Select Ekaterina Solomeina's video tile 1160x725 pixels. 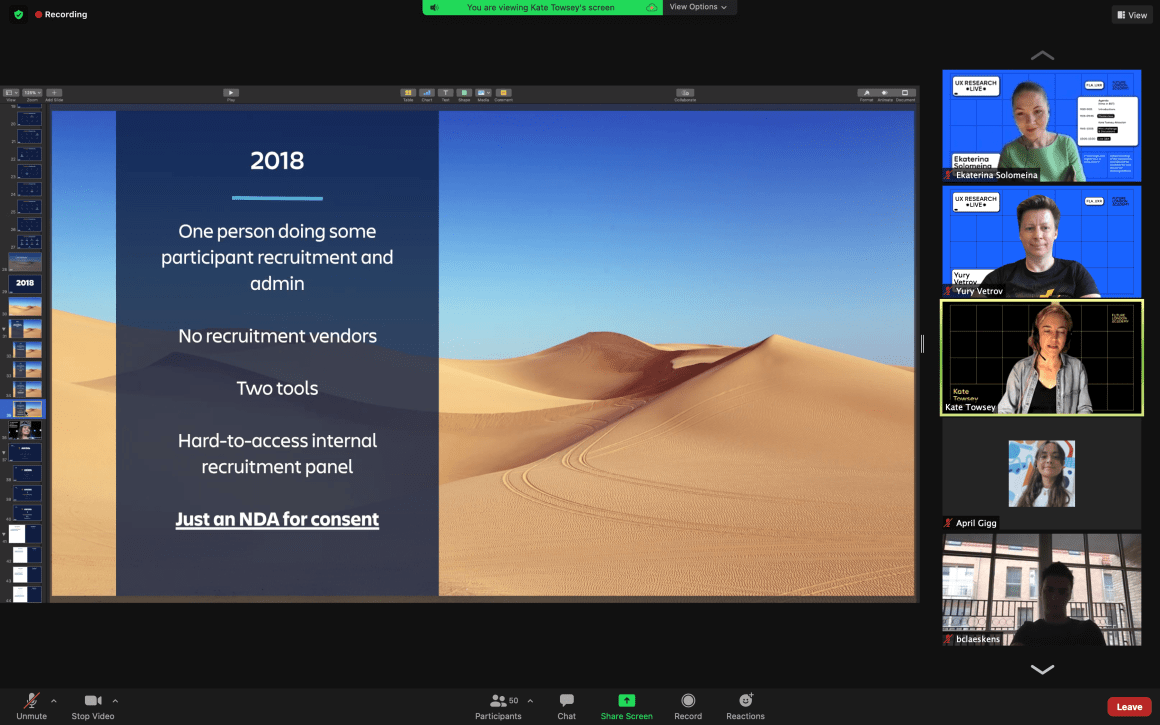tap(1042, 126)
